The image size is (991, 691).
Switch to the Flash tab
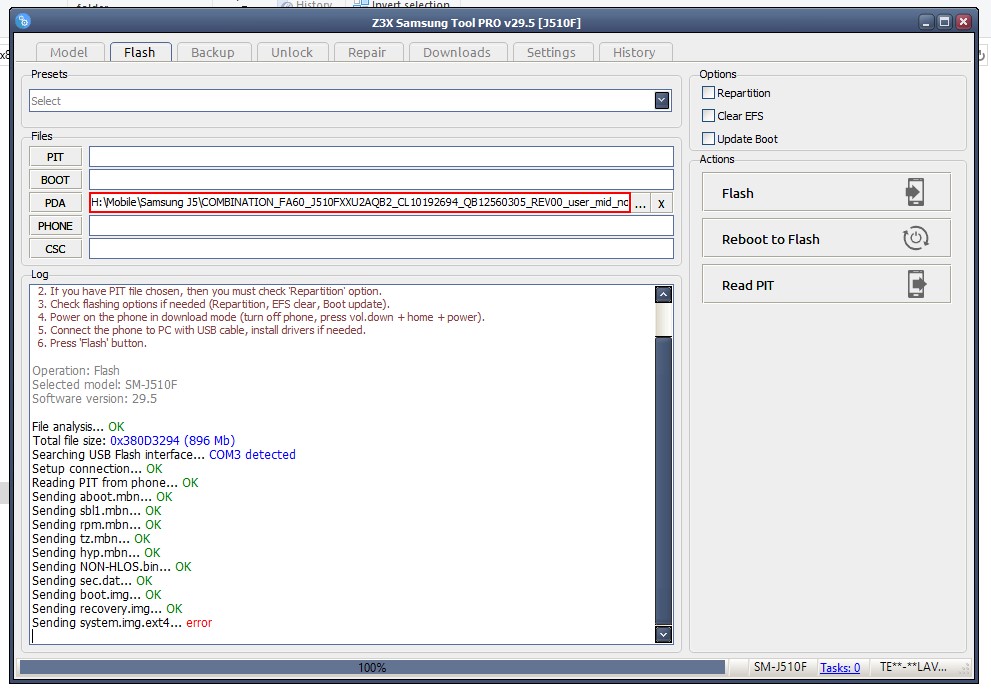pyautogui.click(x=139, y=52)
